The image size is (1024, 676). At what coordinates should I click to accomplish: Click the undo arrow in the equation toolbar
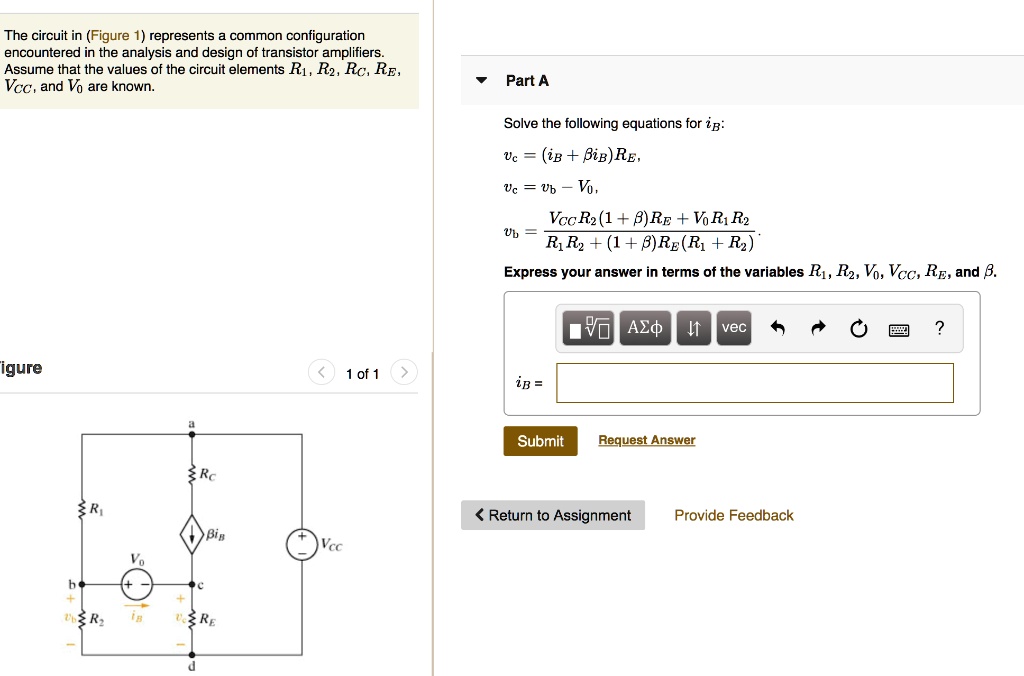(x=778, y=327)
